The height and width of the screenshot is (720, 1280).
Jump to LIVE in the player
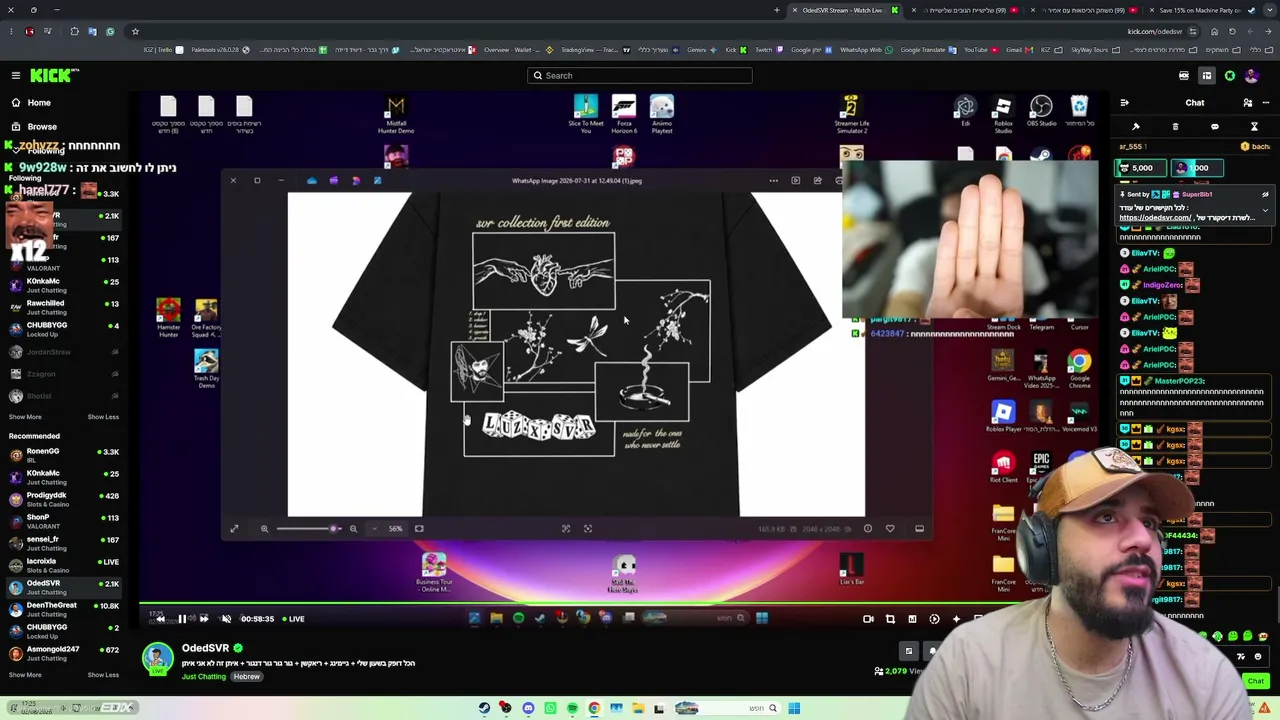(292, 618)
